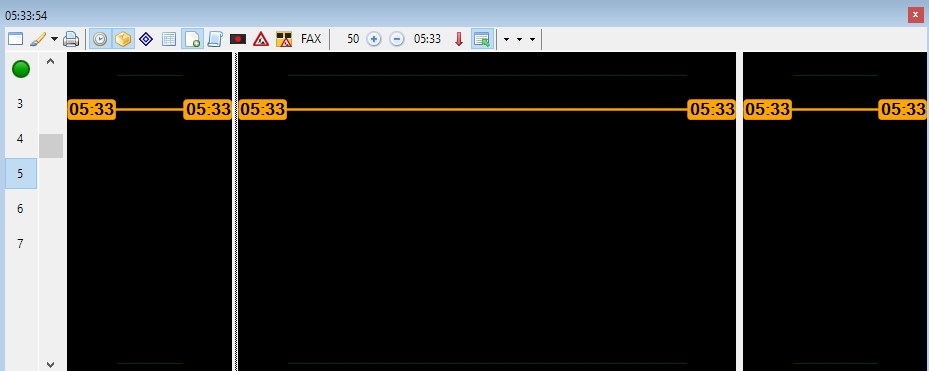
Task: Open the last dropdown arrow in toolbar
Action: coord(532,40)
